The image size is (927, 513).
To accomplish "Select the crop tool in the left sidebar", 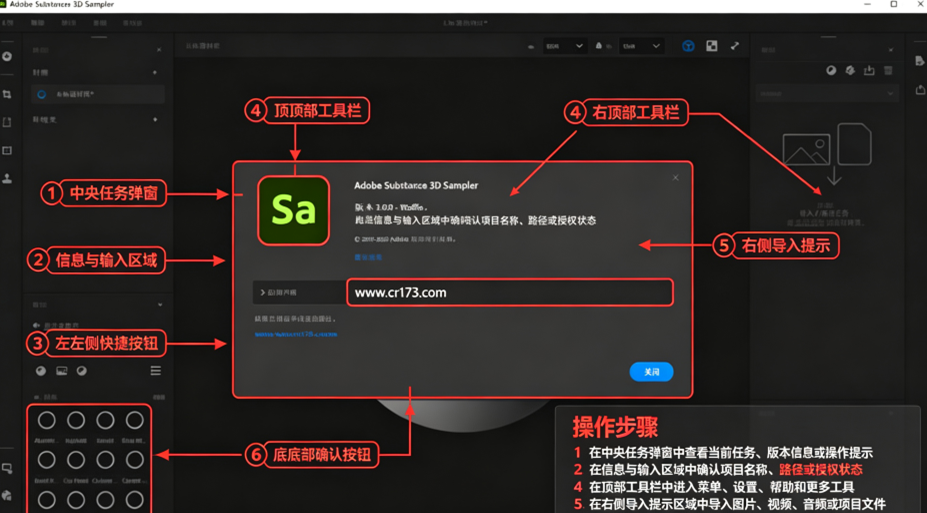I will (7, 94).
